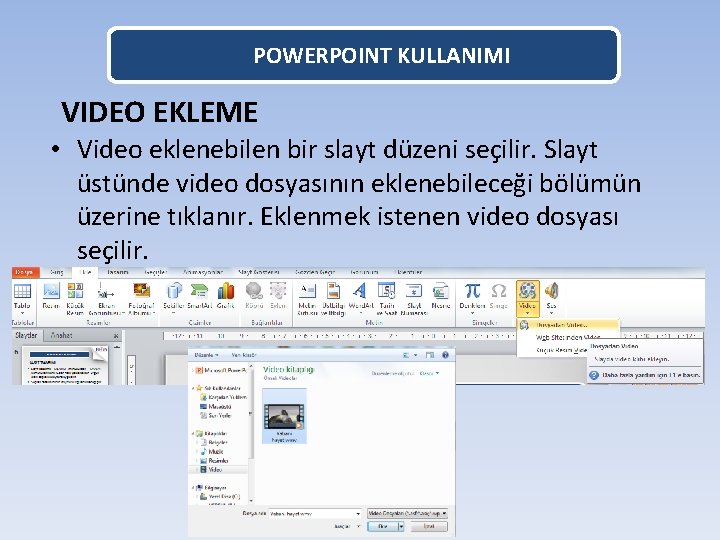Click the help question mark in file dialog
720x540 pixels.
(445, 355)
